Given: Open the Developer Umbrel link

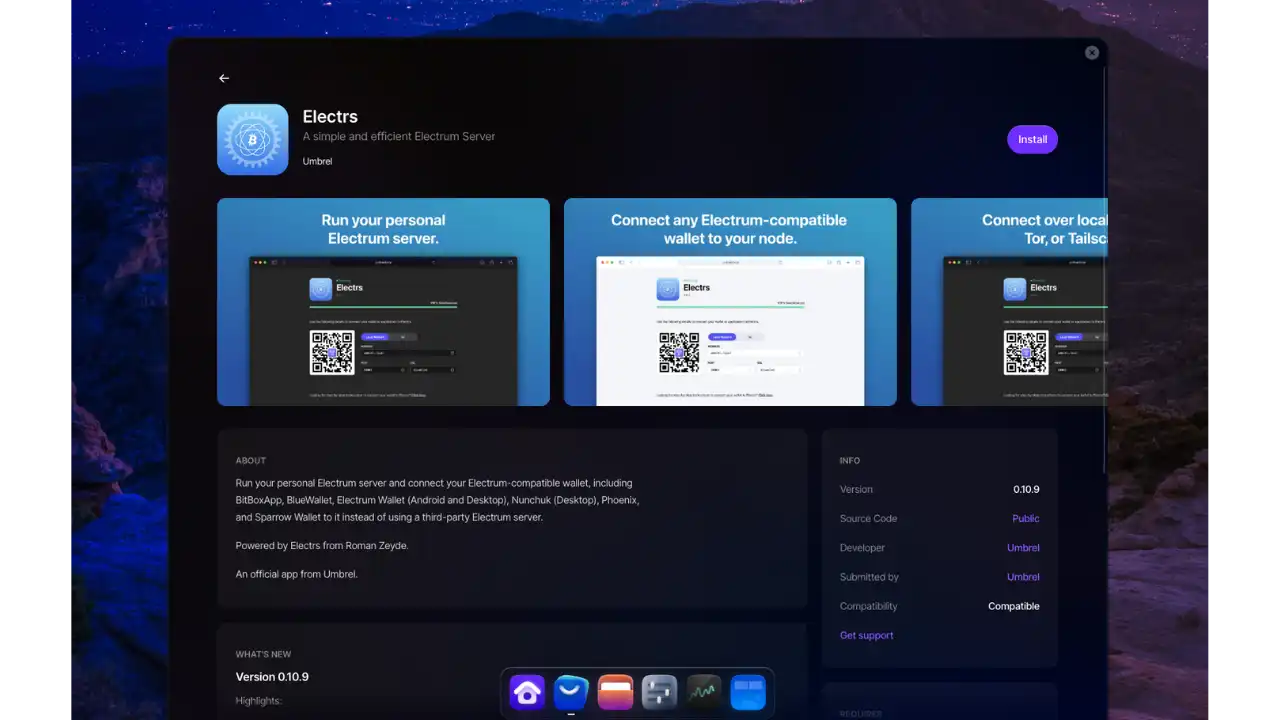Looking at the screenshot, I should click(1023, 548).
